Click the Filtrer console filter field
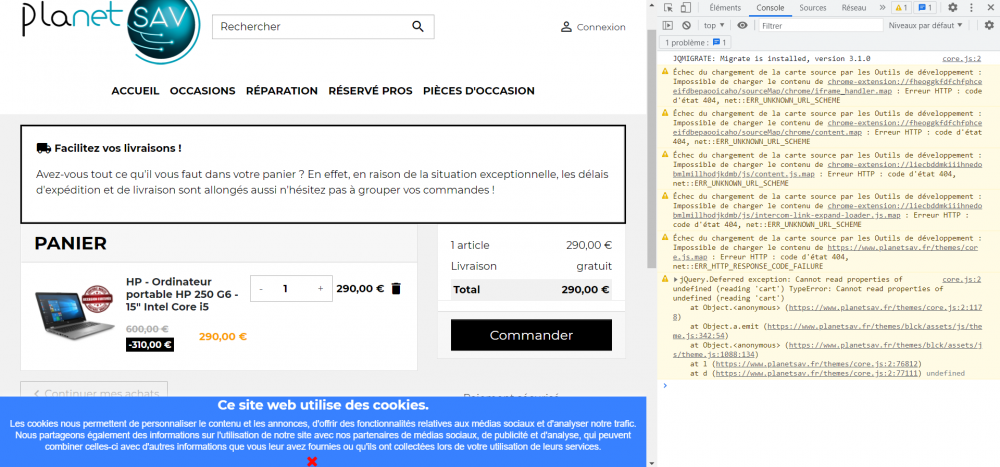1000x467 pixels. coord(820,26)
